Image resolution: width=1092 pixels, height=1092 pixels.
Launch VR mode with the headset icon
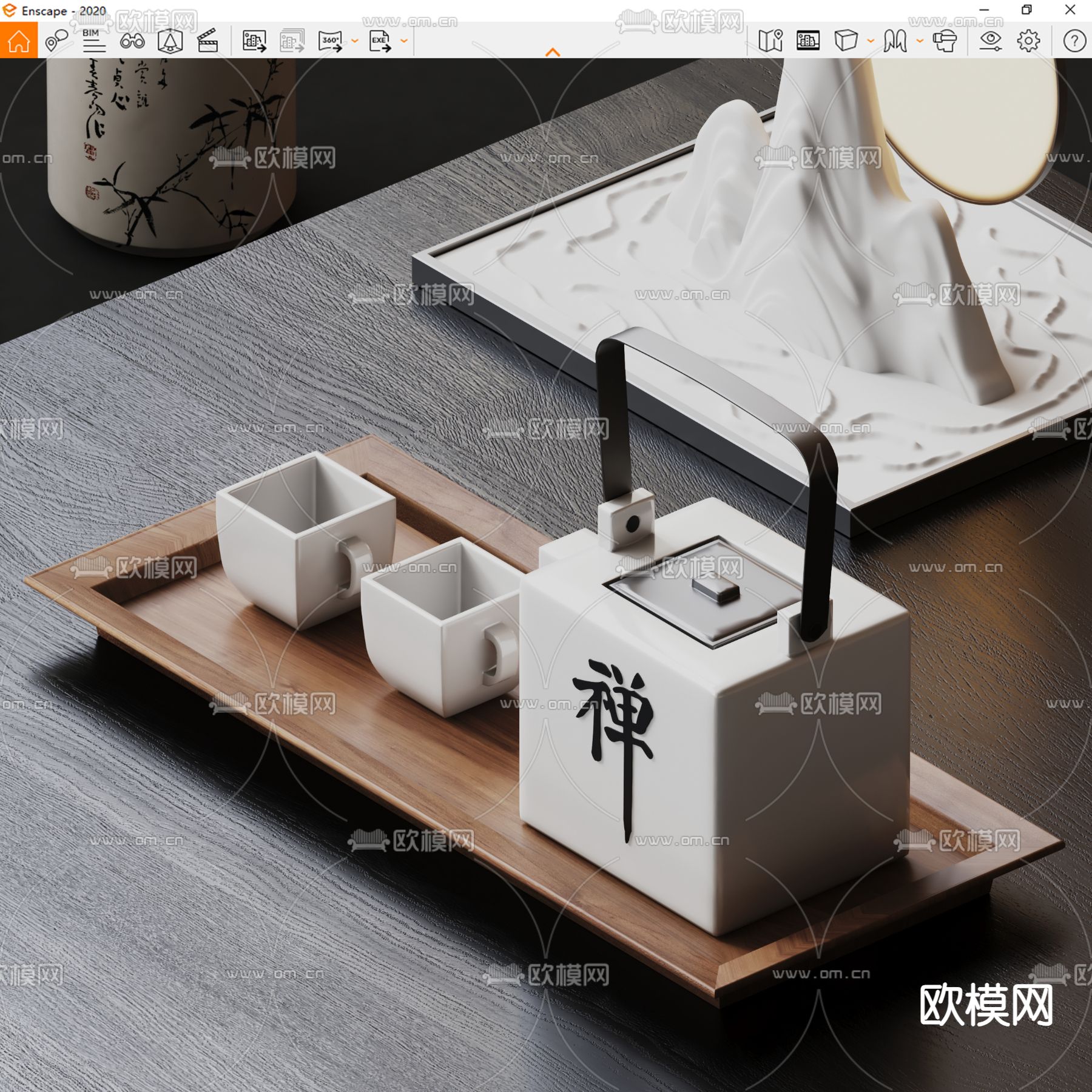click(945, 41)
